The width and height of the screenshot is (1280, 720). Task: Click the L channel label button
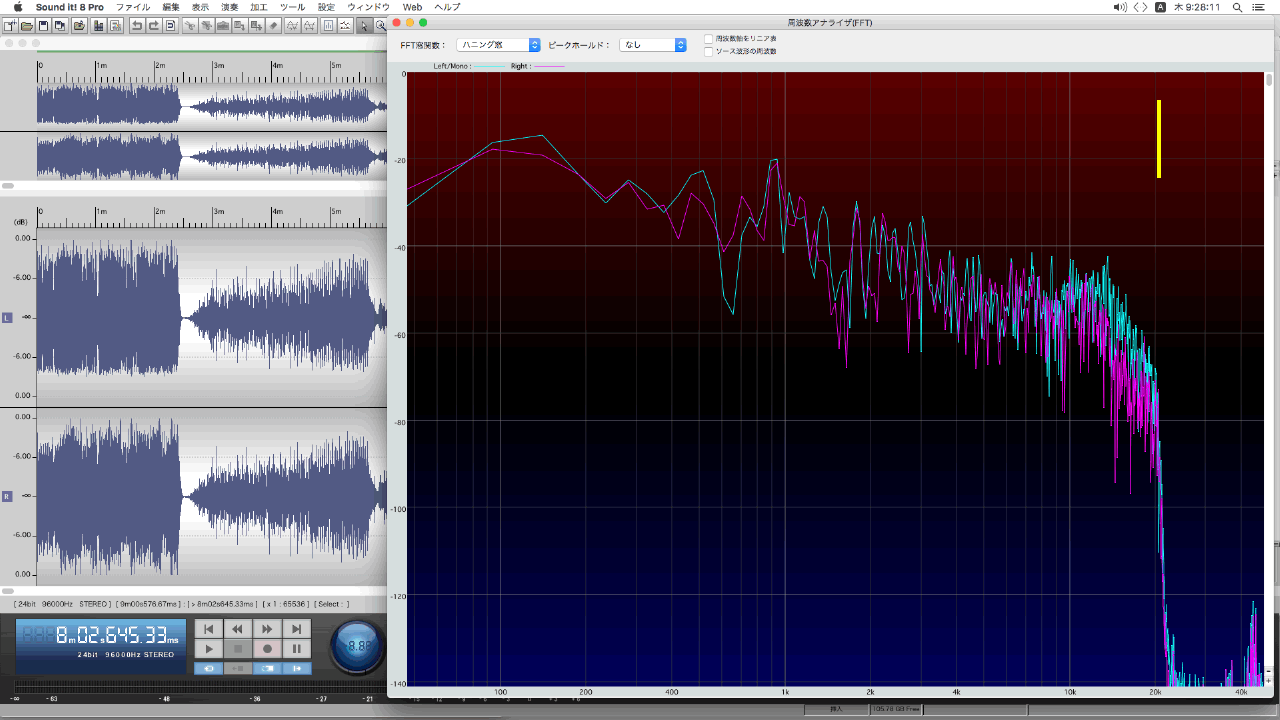7,317
